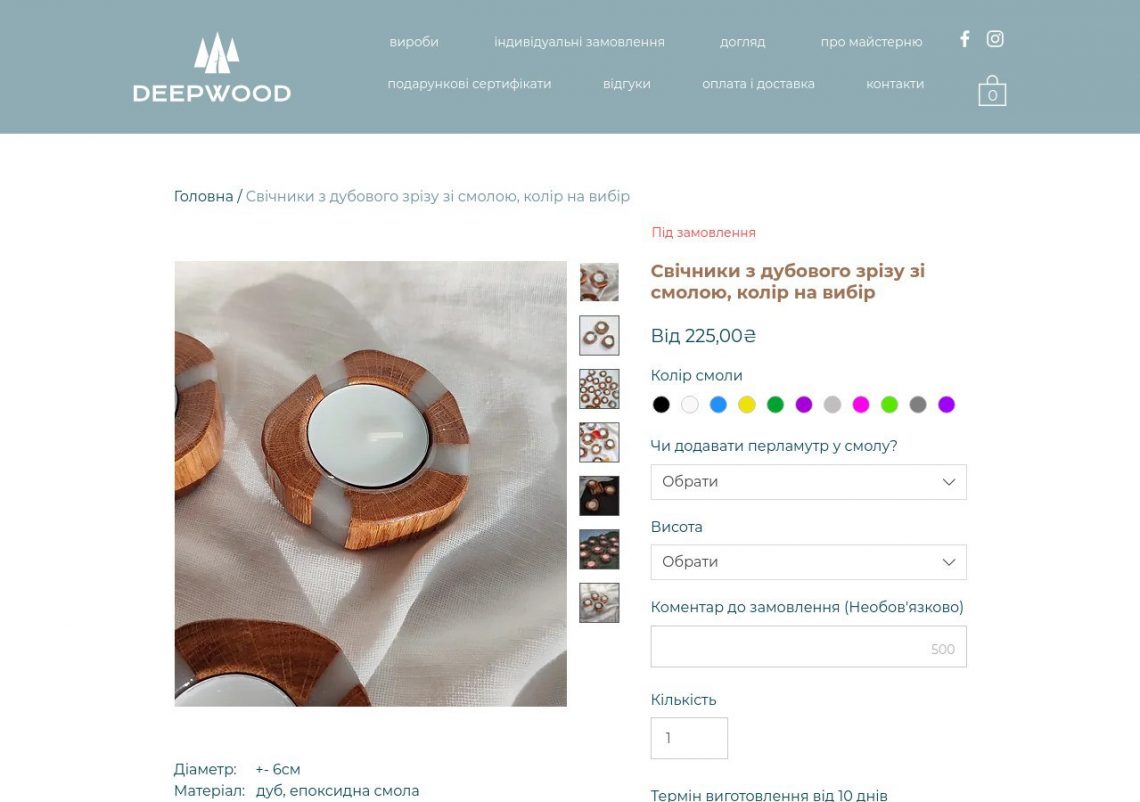The image size is (1140, 802).
Task: Select the first product thumbnail image
Action: 599,282
